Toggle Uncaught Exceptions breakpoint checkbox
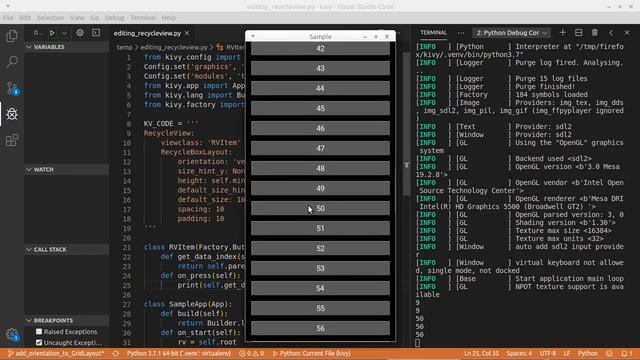Viewport: 640px width, 360px height. point(39,342)
